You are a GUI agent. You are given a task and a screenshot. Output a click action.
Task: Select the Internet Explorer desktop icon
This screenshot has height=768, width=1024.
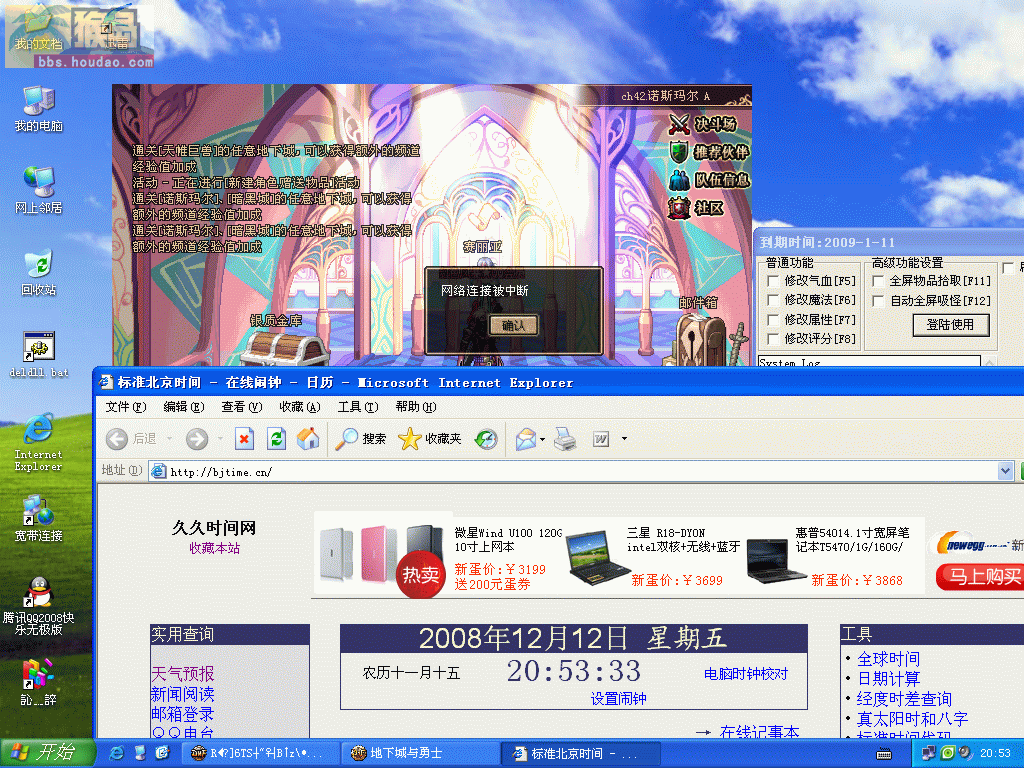[39, 442]
